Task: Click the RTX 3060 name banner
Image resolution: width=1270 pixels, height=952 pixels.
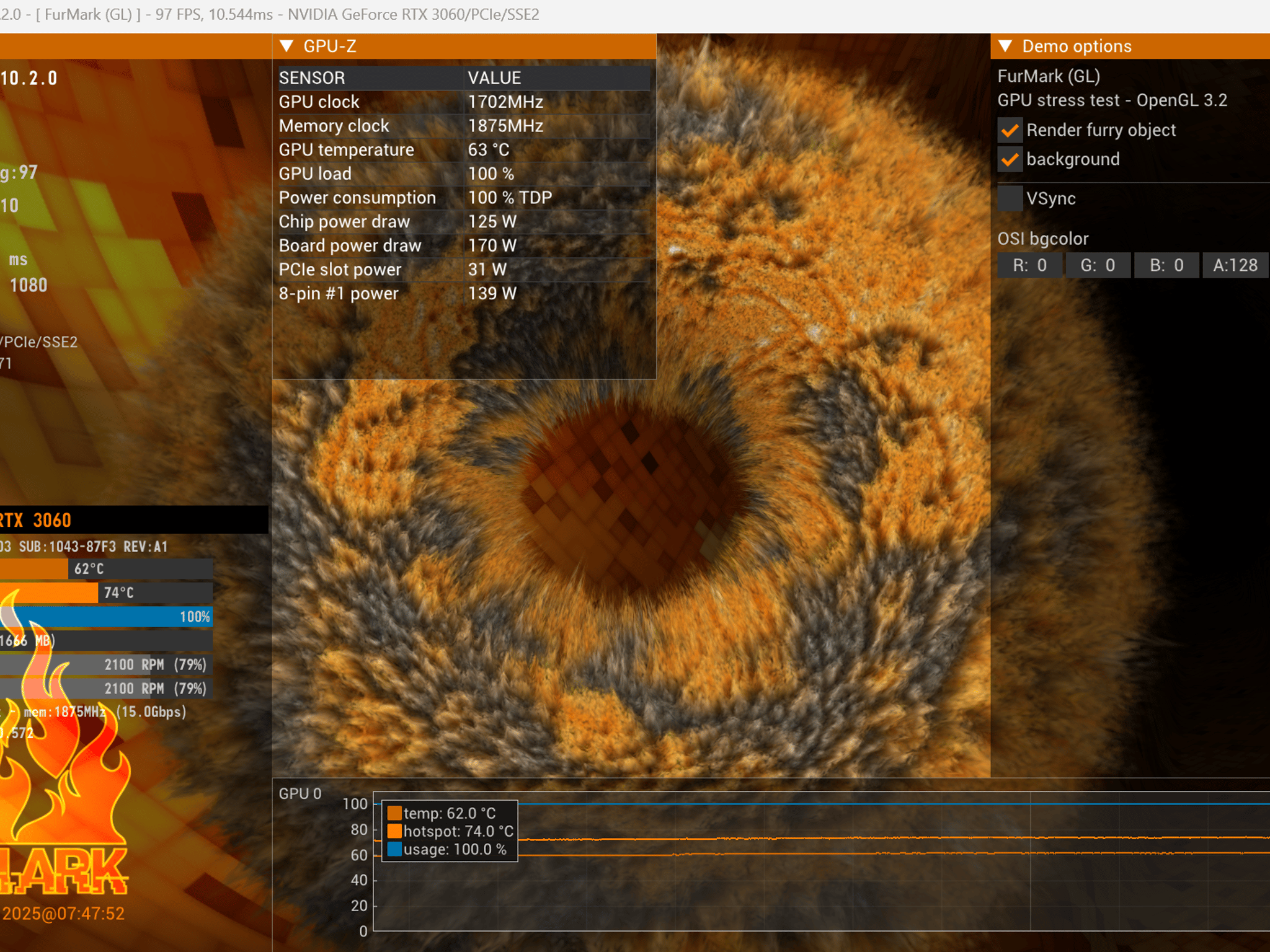Action: coord(134,520)
